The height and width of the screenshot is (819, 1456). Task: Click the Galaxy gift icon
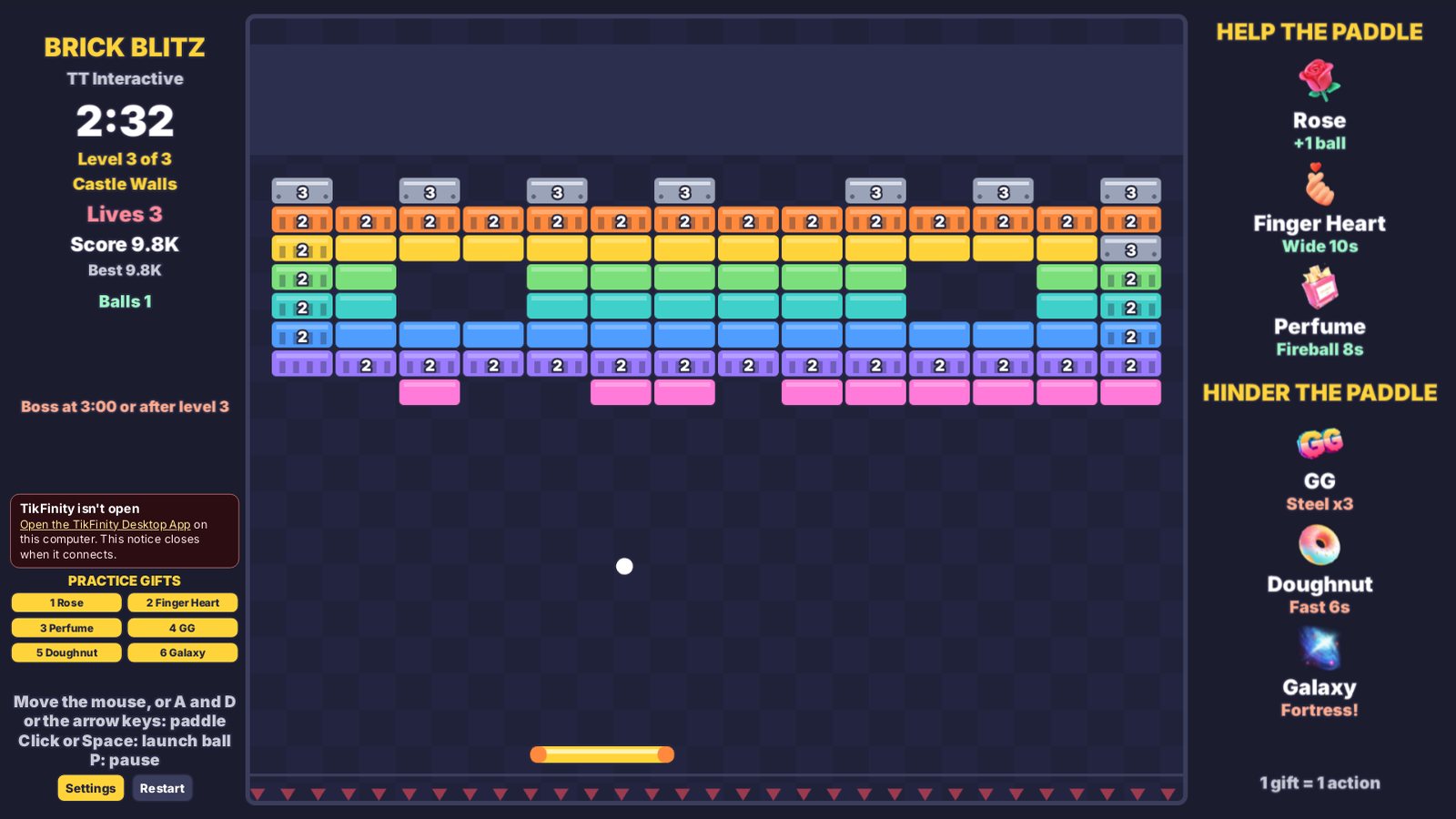(x=1319, y=649)
